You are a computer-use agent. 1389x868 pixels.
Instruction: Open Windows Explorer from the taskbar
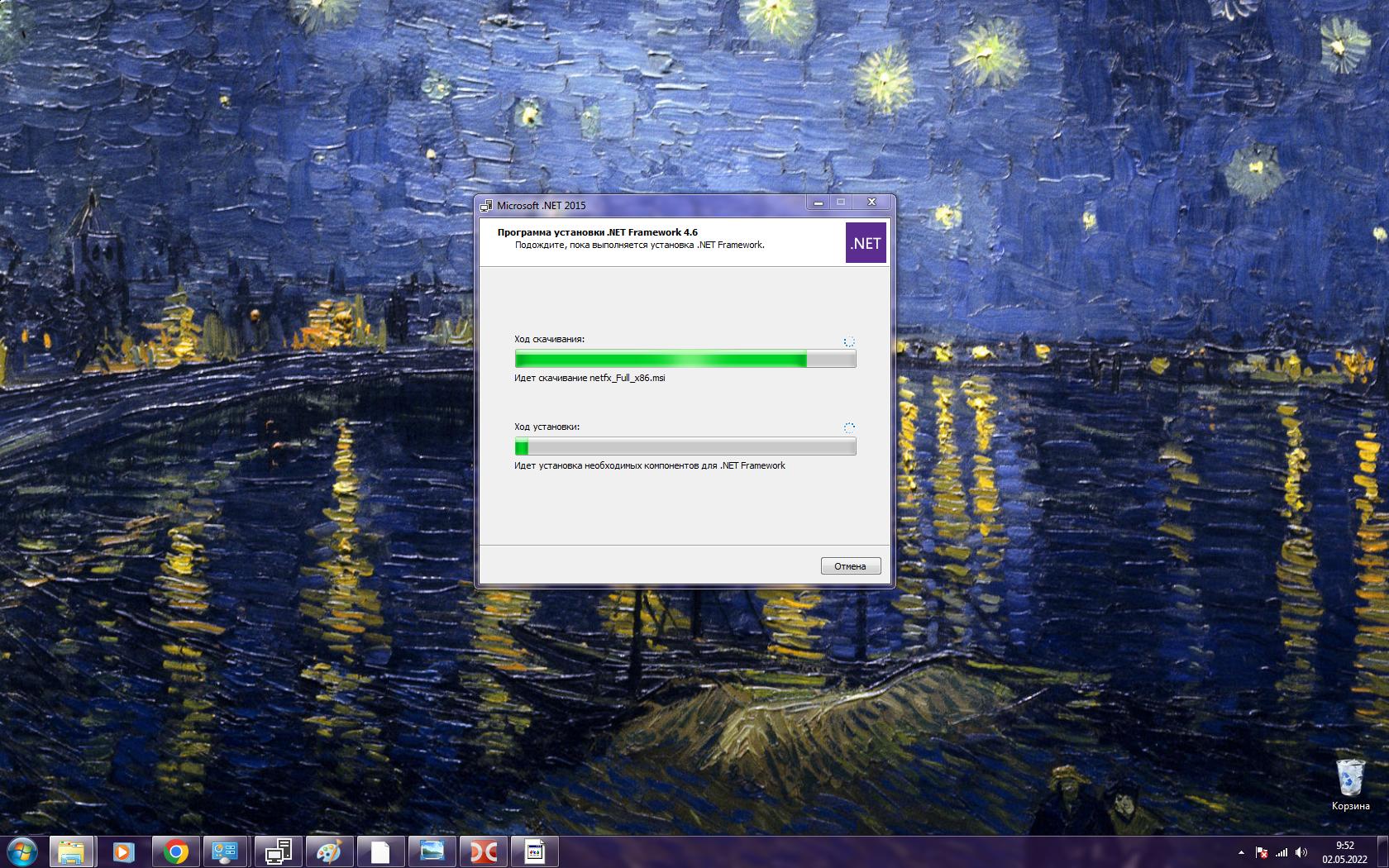click(x=72, y=851)
